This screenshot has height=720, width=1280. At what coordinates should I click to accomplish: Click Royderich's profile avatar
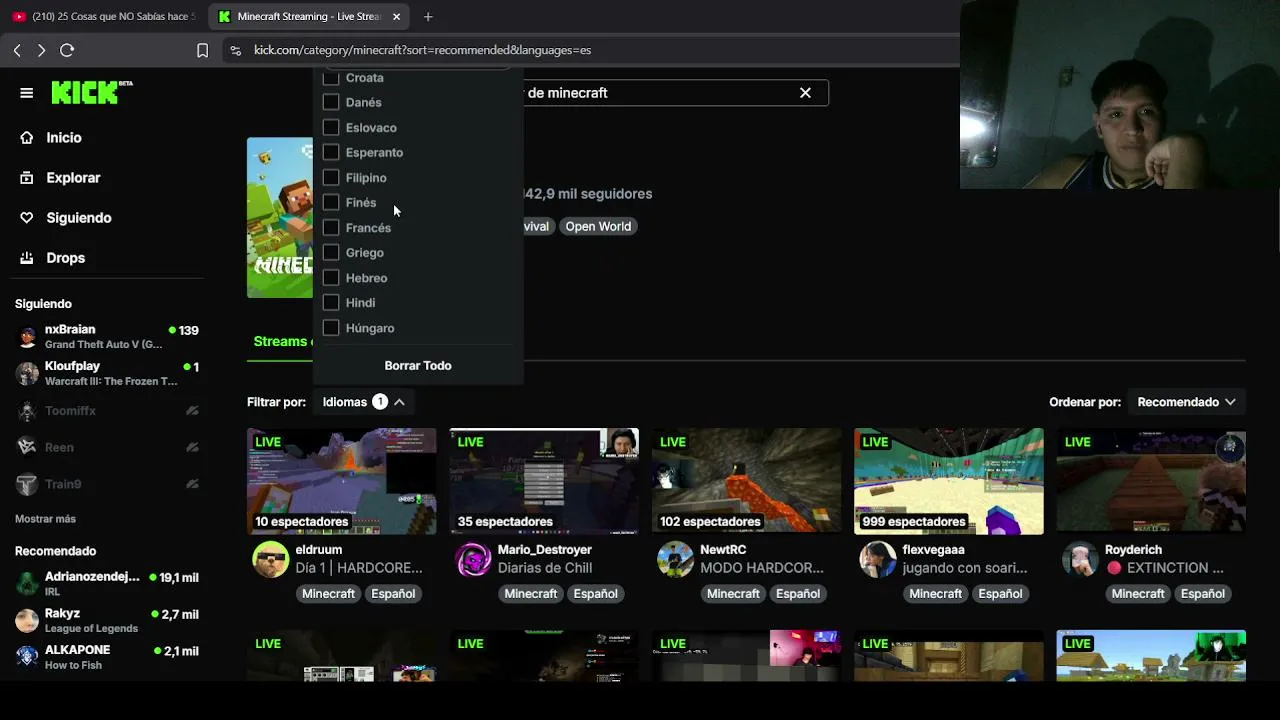coord(1080,560)
